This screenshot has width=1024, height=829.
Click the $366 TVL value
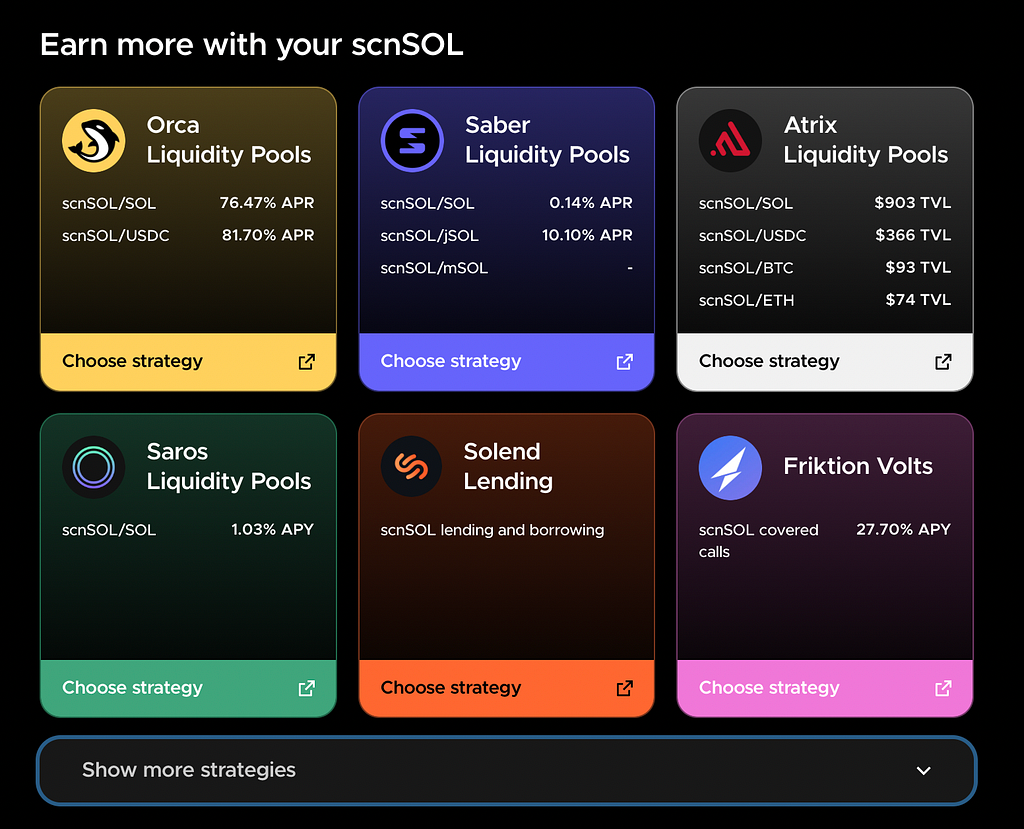tap(913, 235)
